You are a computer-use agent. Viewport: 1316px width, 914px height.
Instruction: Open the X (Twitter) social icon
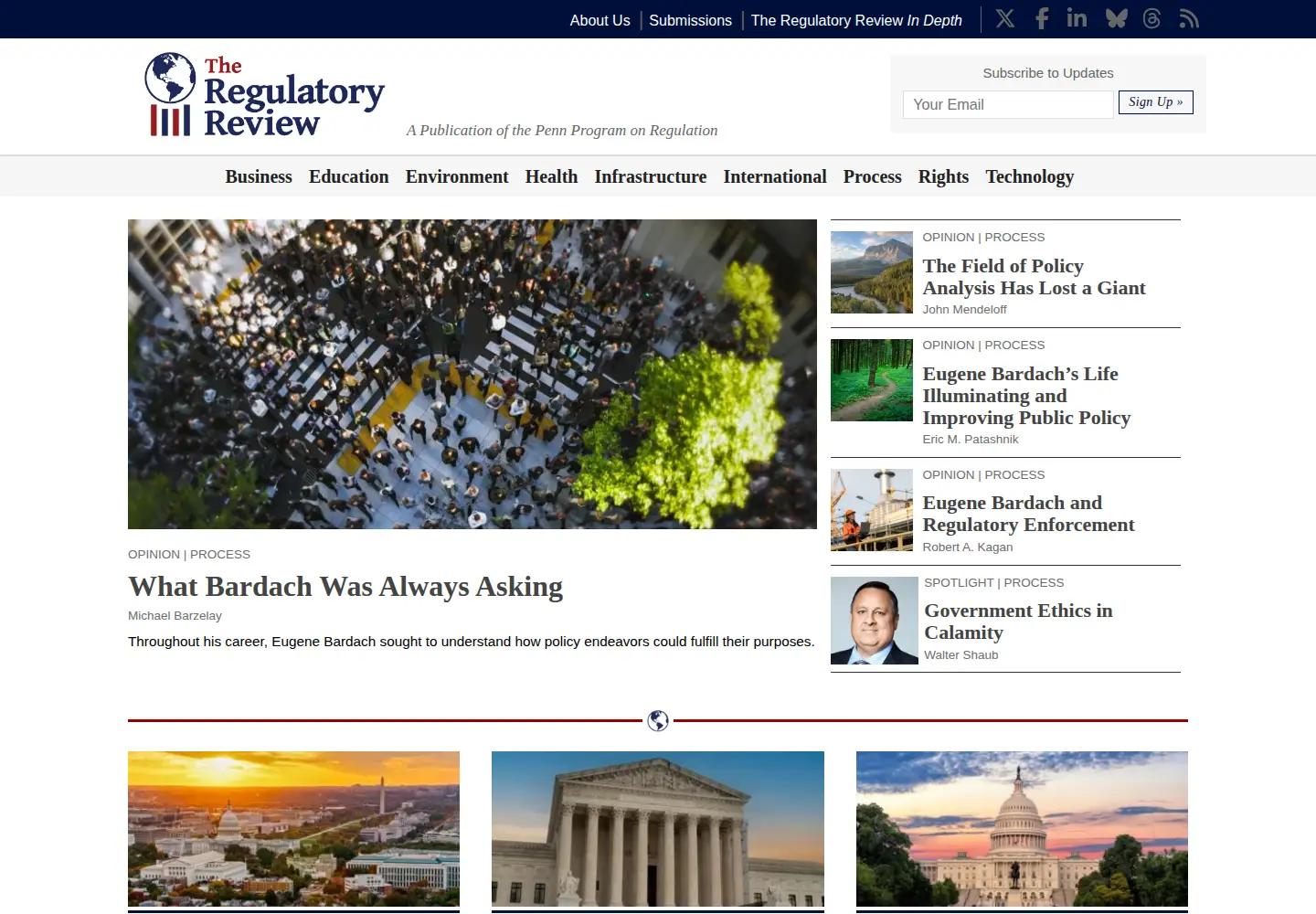(1005, 19)
